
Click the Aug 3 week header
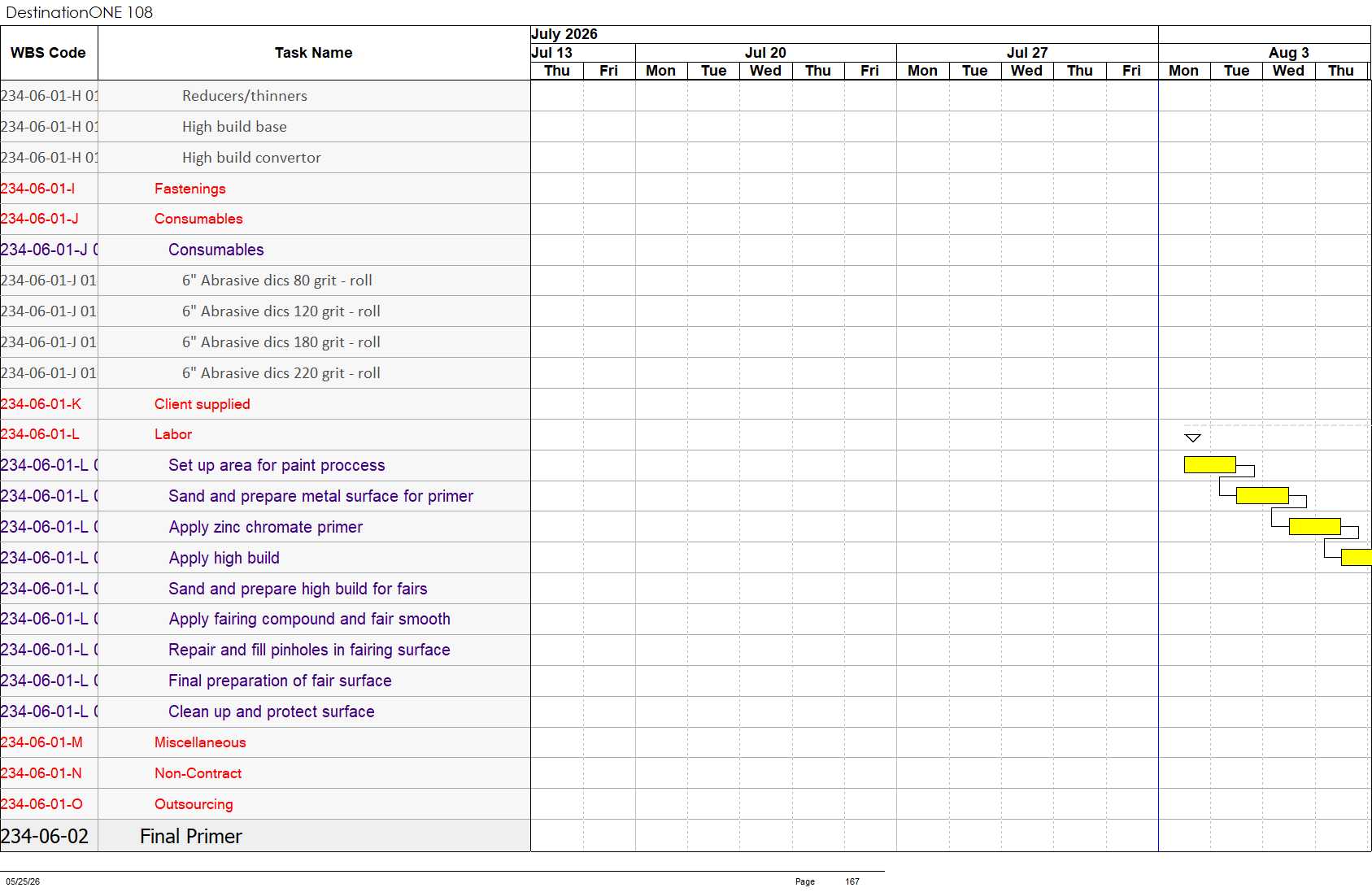pos(1288,53)
